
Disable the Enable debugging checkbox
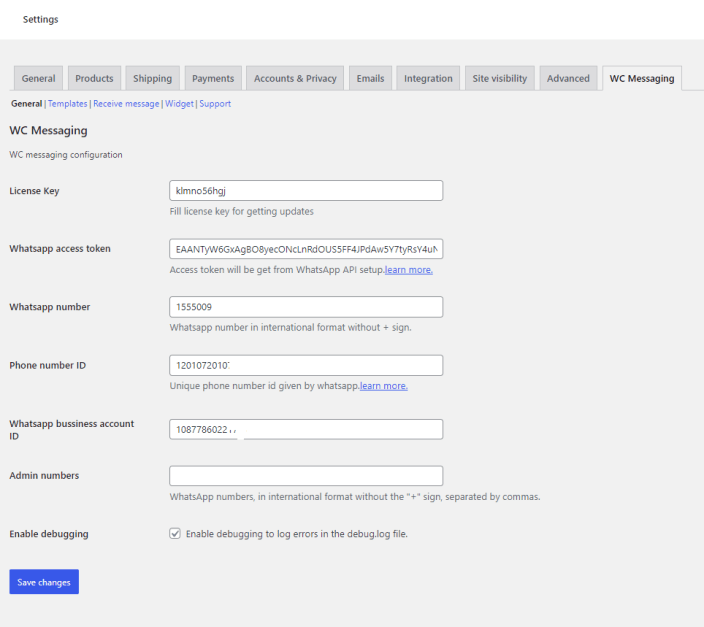coord(175,534)
